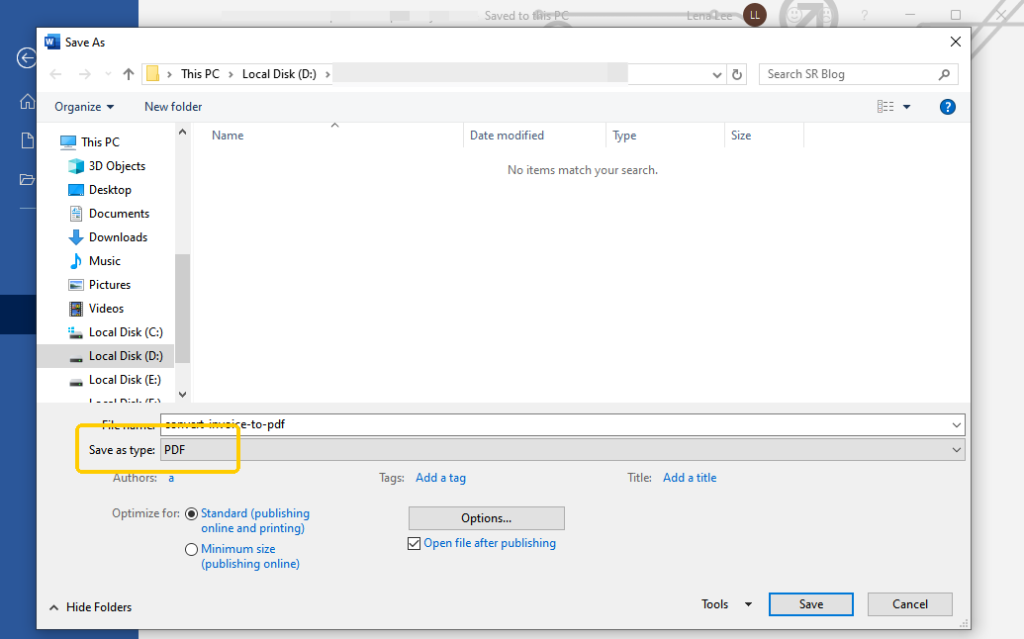Image resolution: width=1024 pixels, height=639 pixels.
Task: Expand the File name dropdown arrow
Action: click(x=956, y=425)
